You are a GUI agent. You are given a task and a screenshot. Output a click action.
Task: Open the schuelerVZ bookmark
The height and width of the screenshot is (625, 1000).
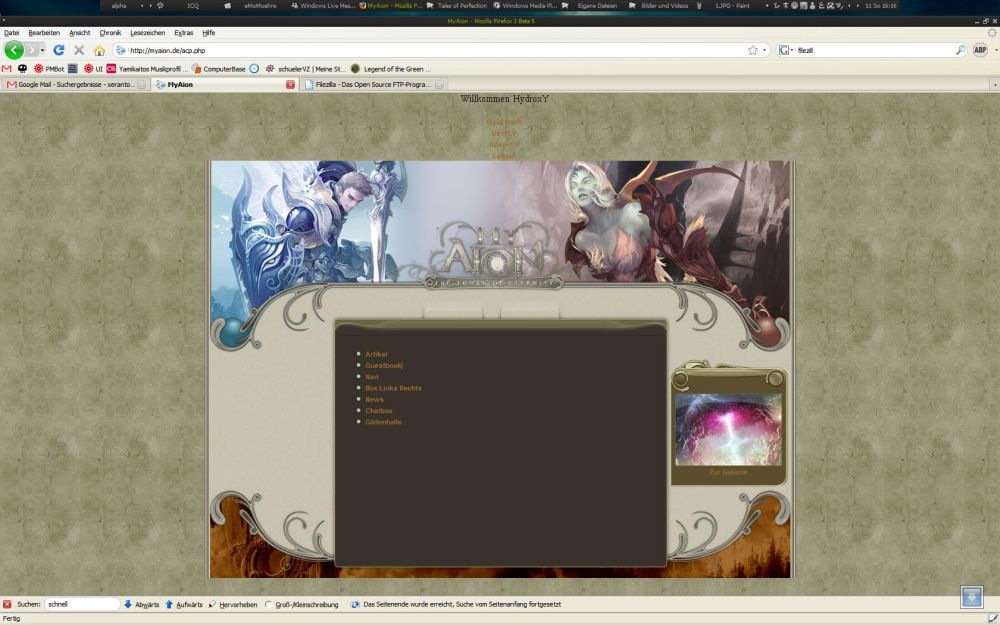point(305,68)
